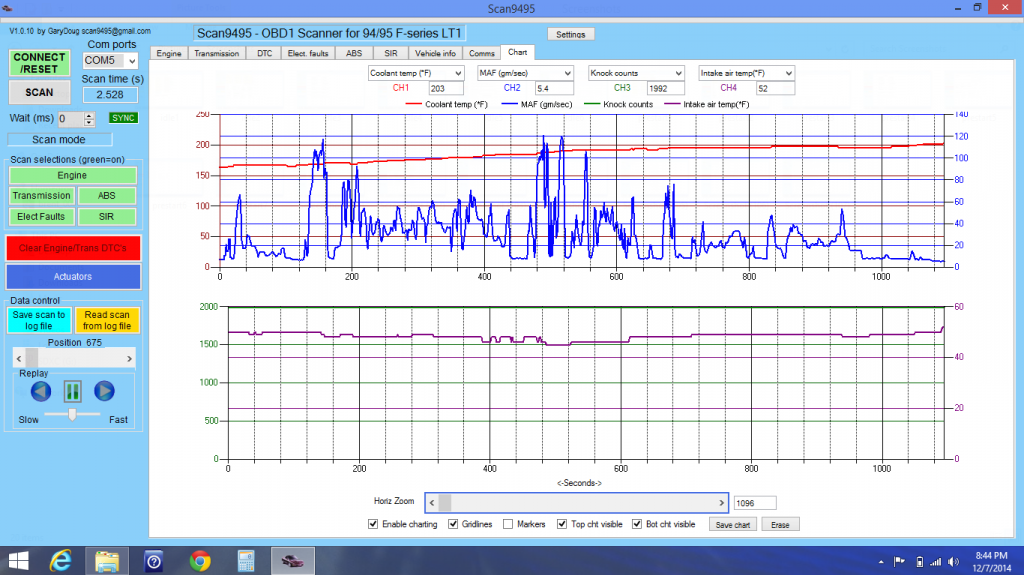The height and width of the screenshot is (575, 1024).
Task: Toggle the green SYNC indicator button
Action: (x=123, y=118)
